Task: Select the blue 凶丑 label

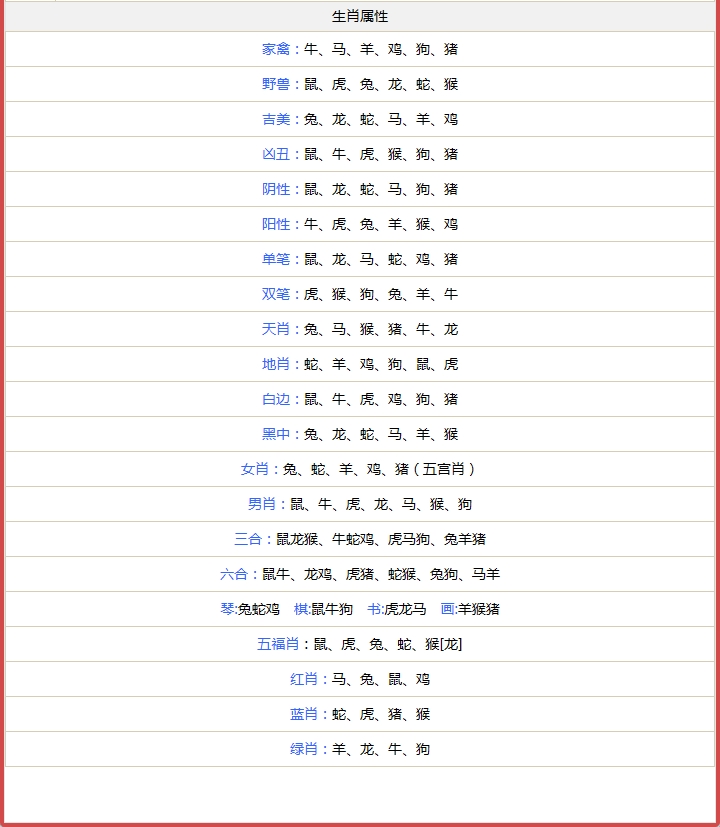Action: coord(276,154)
